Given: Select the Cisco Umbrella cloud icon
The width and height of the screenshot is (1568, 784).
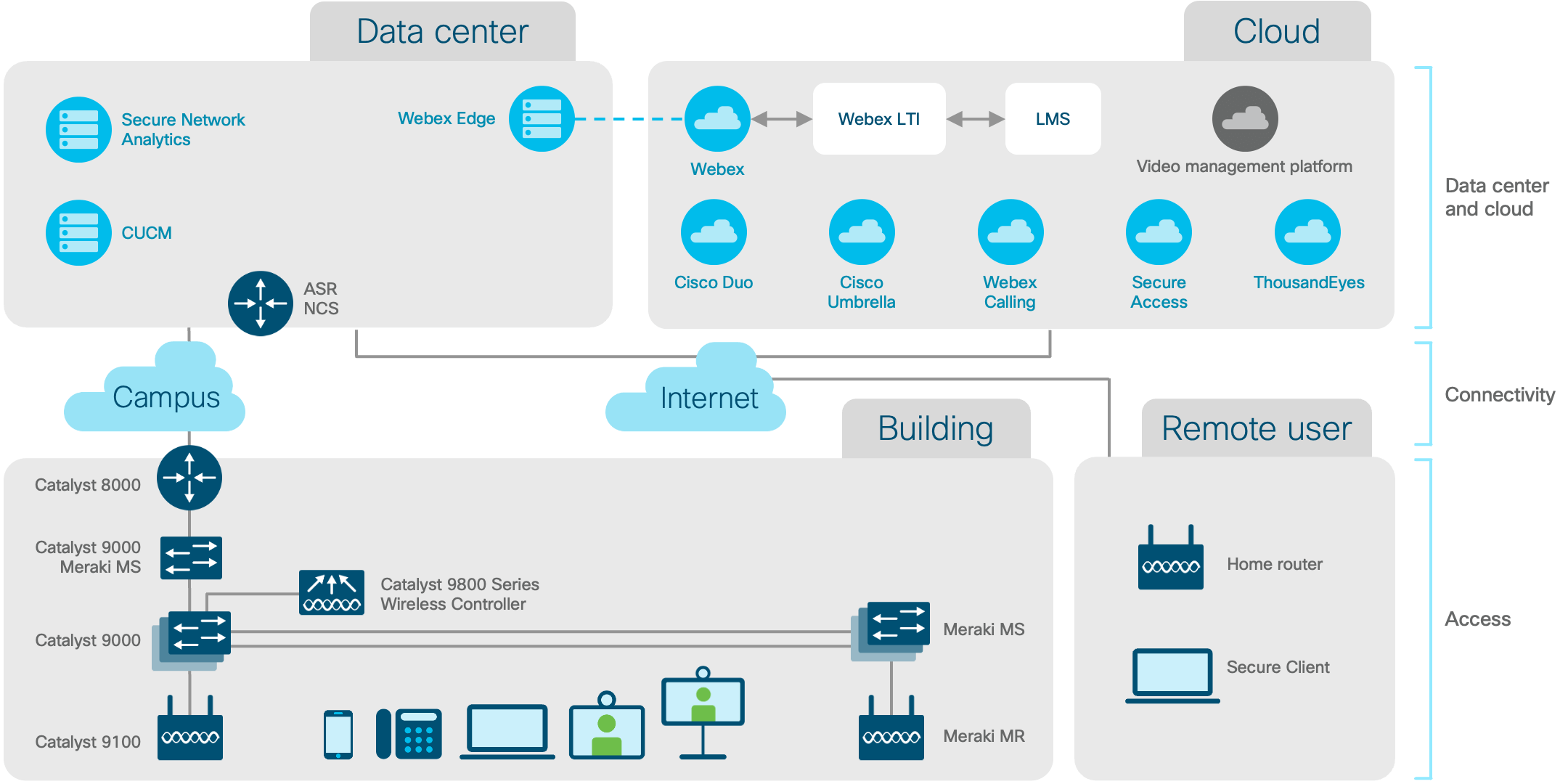Looking at the screenshot, I should pos(862,232).
